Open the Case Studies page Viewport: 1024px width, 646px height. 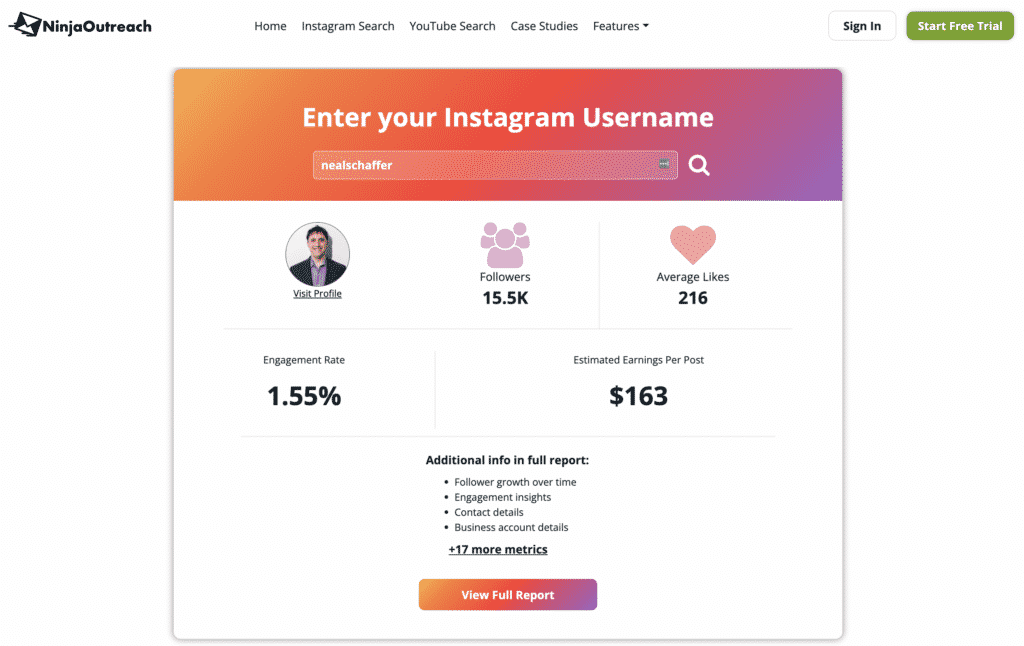[x=544, y=26]
